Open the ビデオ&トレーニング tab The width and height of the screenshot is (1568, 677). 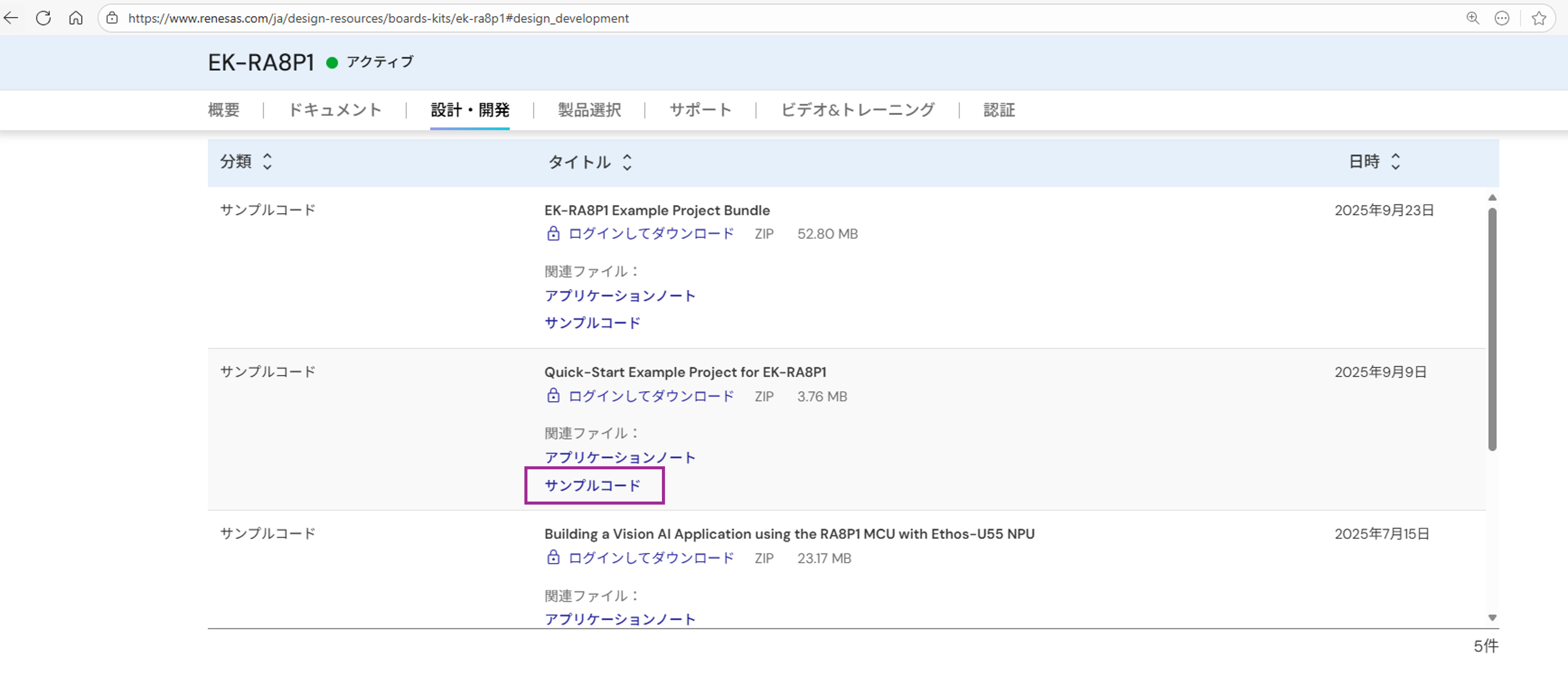click(x=857, y=110)
